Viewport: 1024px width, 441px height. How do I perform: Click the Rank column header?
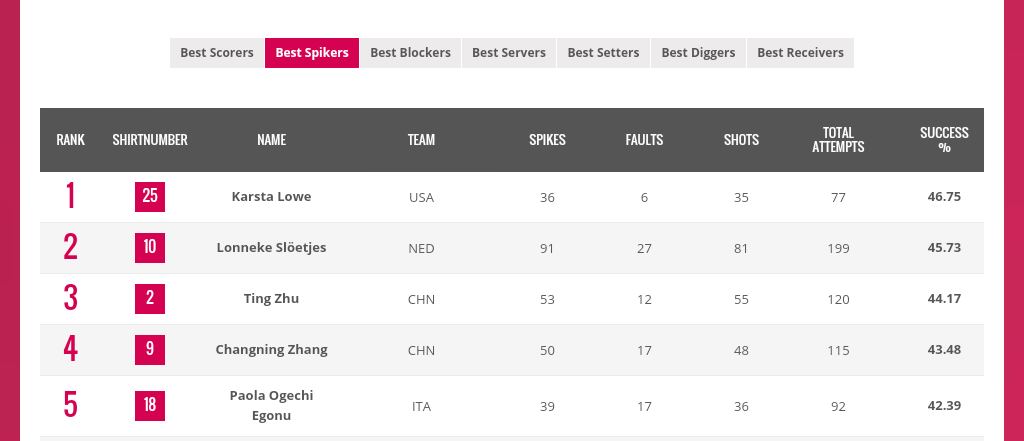[x=70, y=140]
